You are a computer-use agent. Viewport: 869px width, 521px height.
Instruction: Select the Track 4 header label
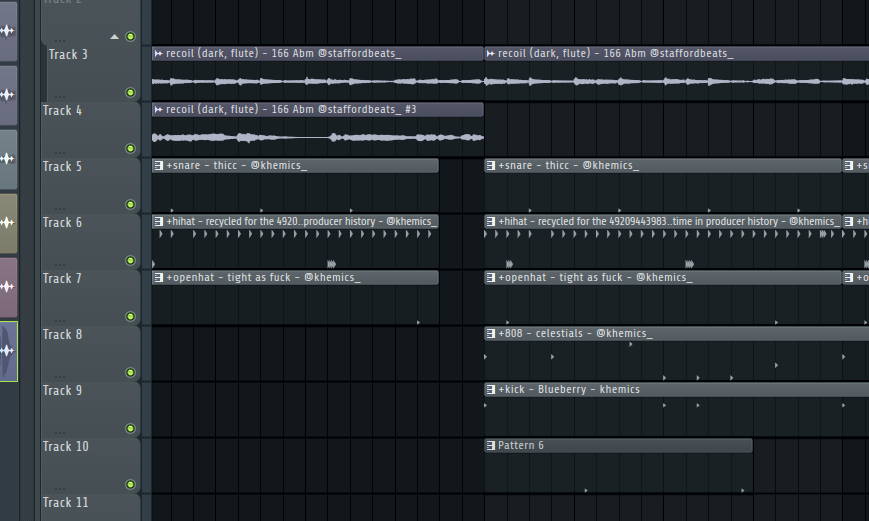click(62, 110)
